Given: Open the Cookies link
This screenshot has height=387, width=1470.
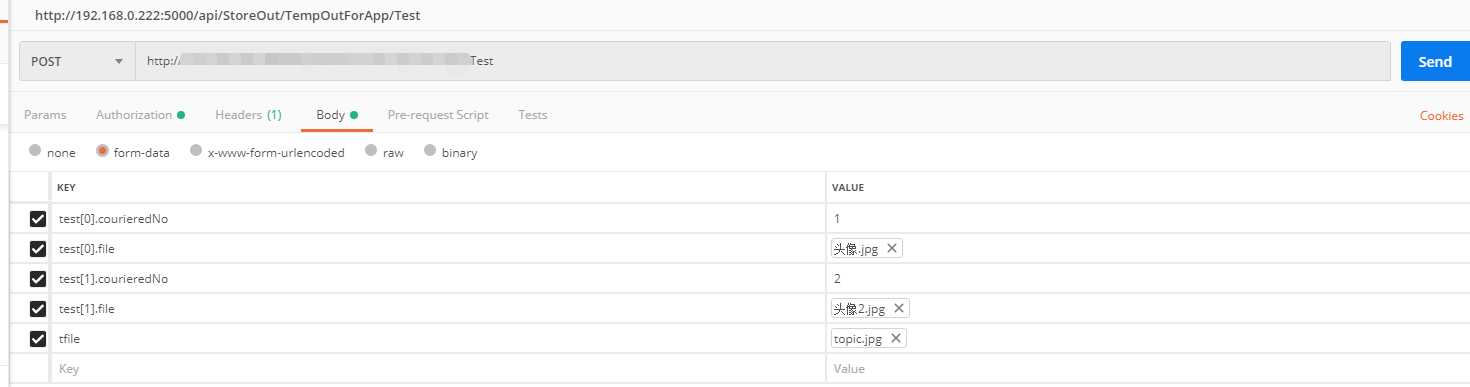Looking at the screenshot, I should 1441,116.
